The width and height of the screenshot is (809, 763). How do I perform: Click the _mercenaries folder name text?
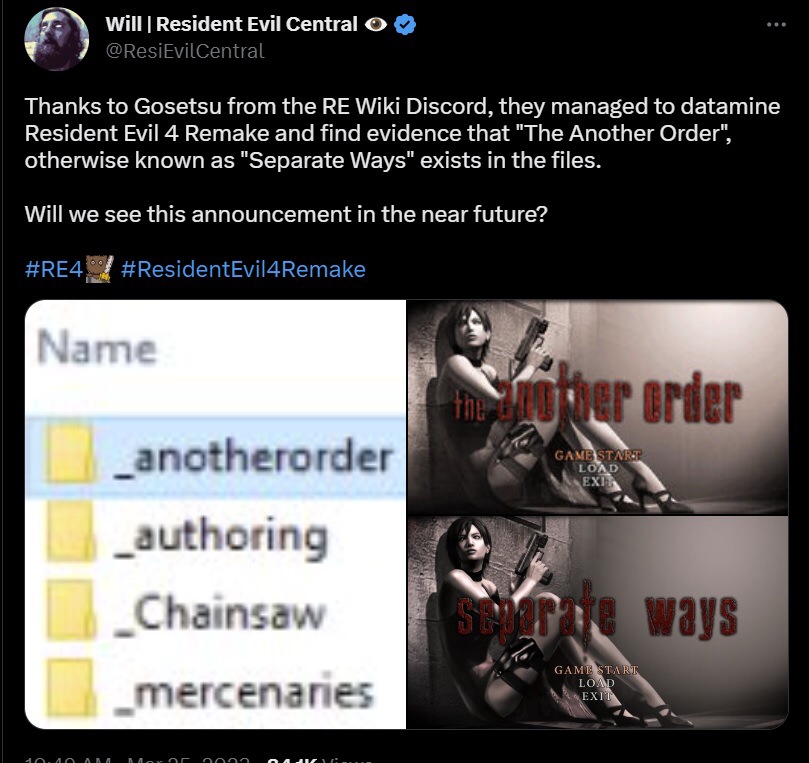[x=242, y=691]
